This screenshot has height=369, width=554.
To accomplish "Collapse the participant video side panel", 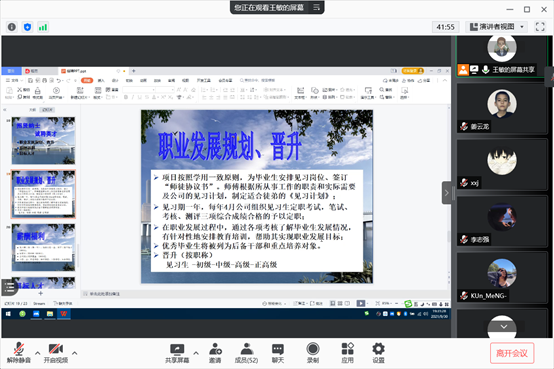I will pos(447,193).
